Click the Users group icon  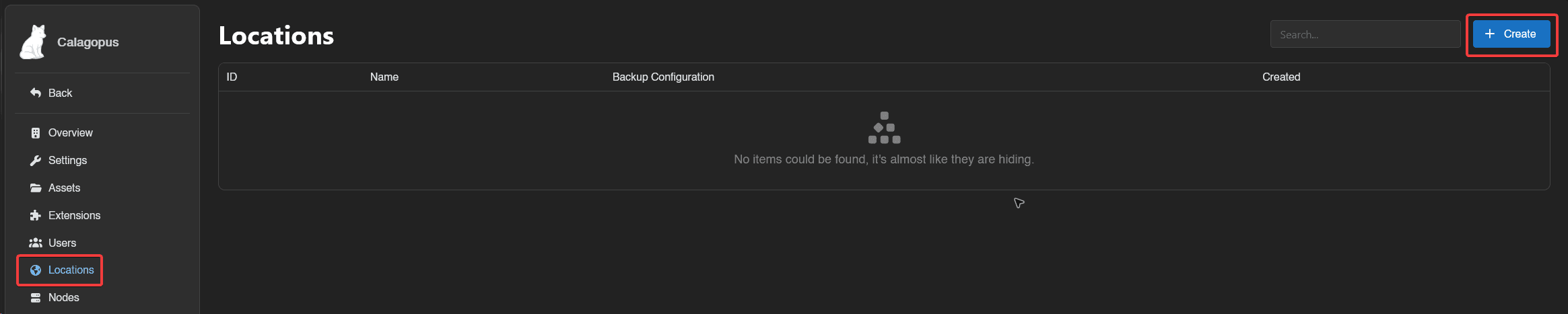click(36, 243)
